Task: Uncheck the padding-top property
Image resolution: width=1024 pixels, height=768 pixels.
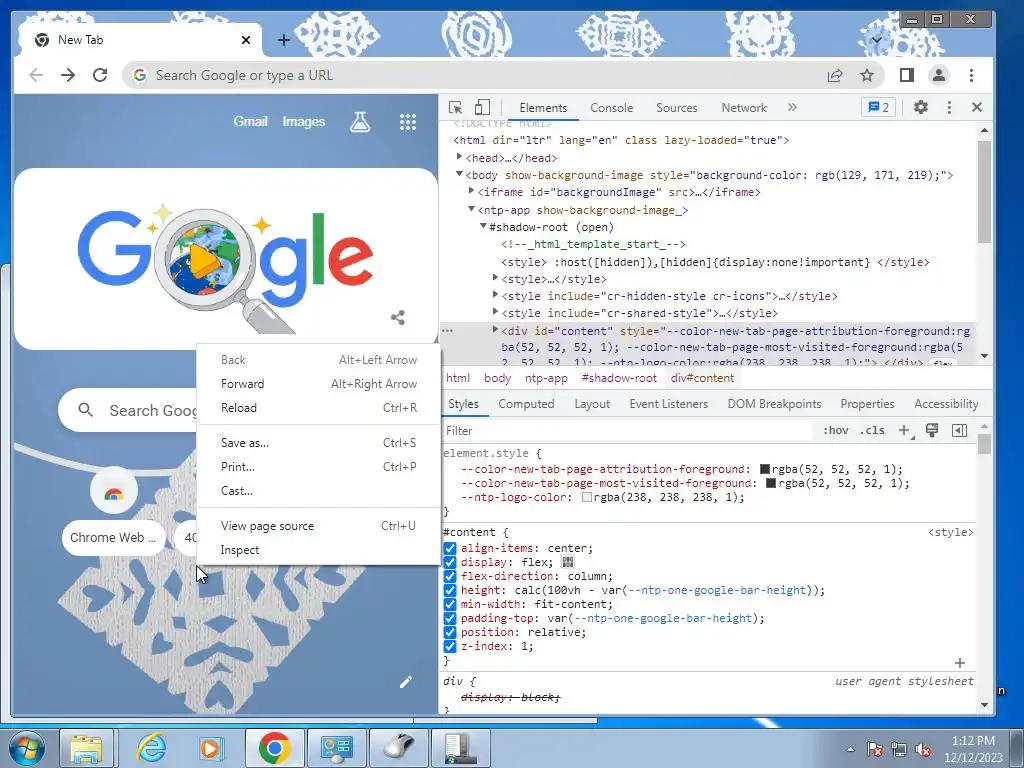Action: pos(450,618)
